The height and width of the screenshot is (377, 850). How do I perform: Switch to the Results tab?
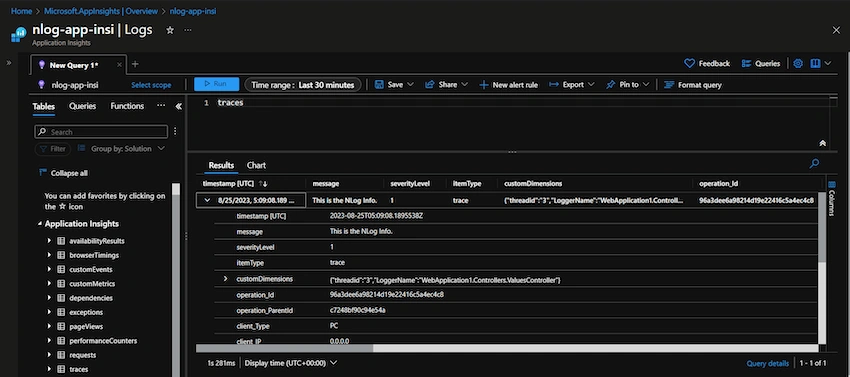221,165
